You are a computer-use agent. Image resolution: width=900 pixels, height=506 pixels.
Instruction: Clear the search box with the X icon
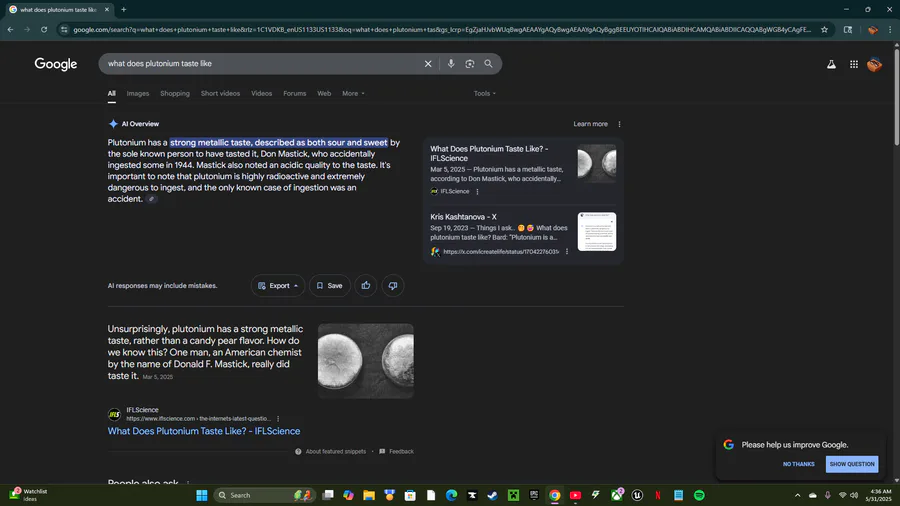(x=428, y=64)
